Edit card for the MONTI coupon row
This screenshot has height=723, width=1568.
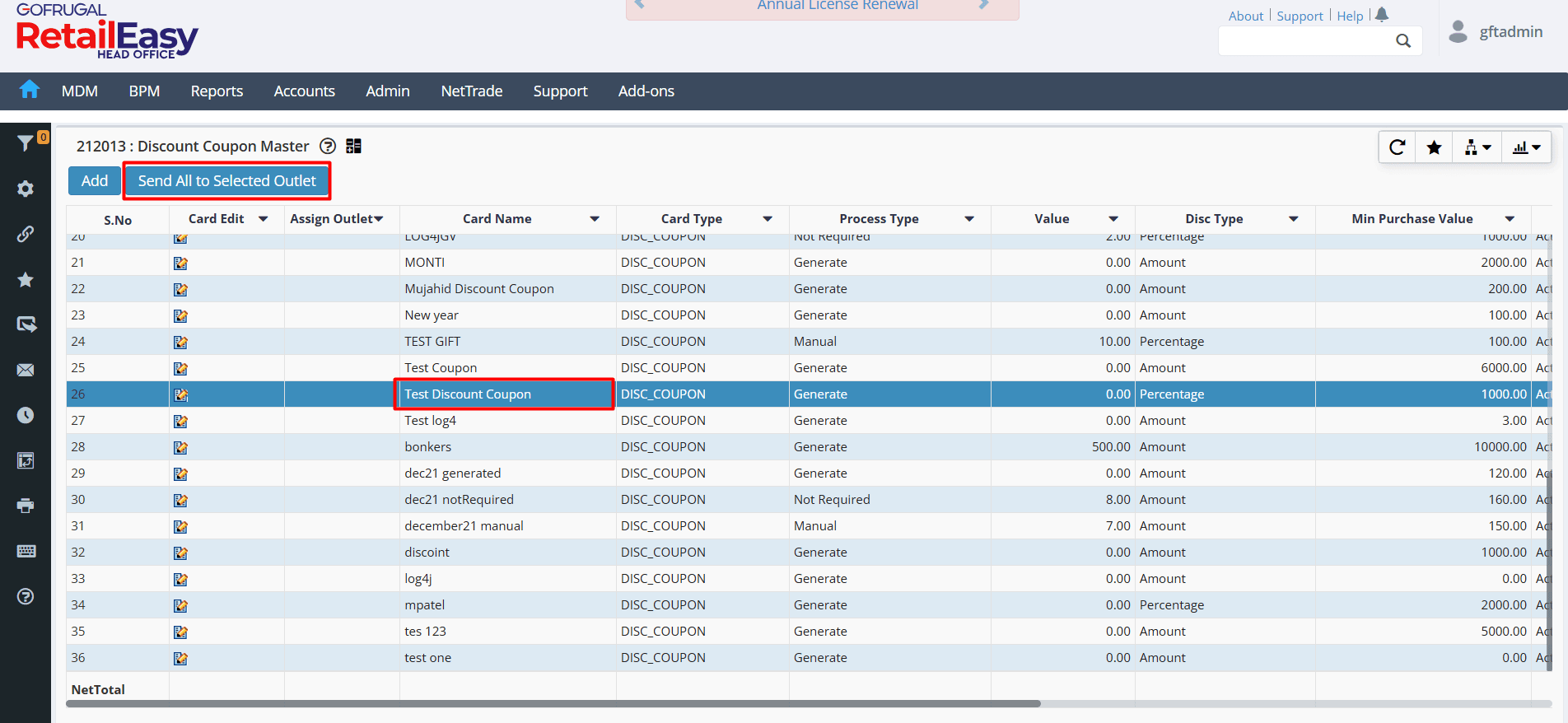coord(180,263)
